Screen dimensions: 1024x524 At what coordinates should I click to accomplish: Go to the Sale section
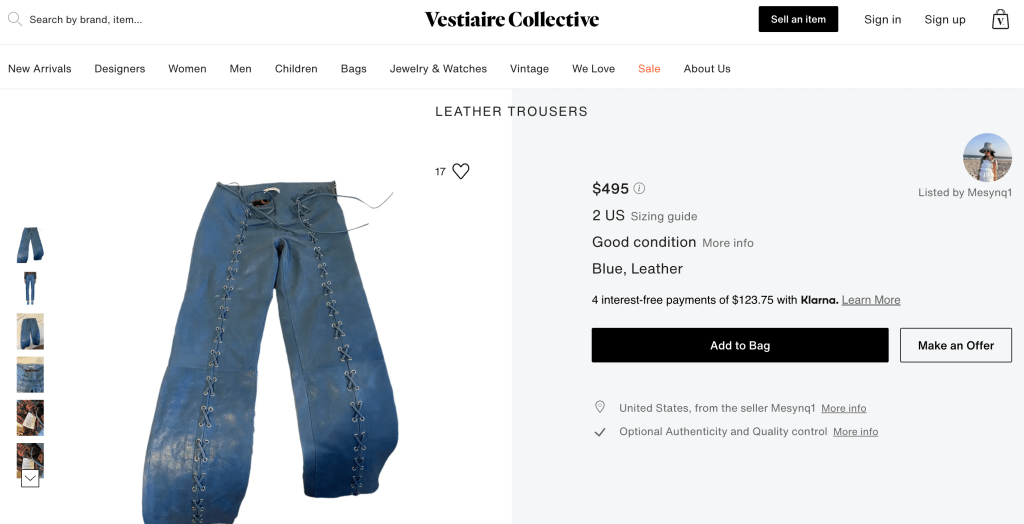[x=649, y=69]
